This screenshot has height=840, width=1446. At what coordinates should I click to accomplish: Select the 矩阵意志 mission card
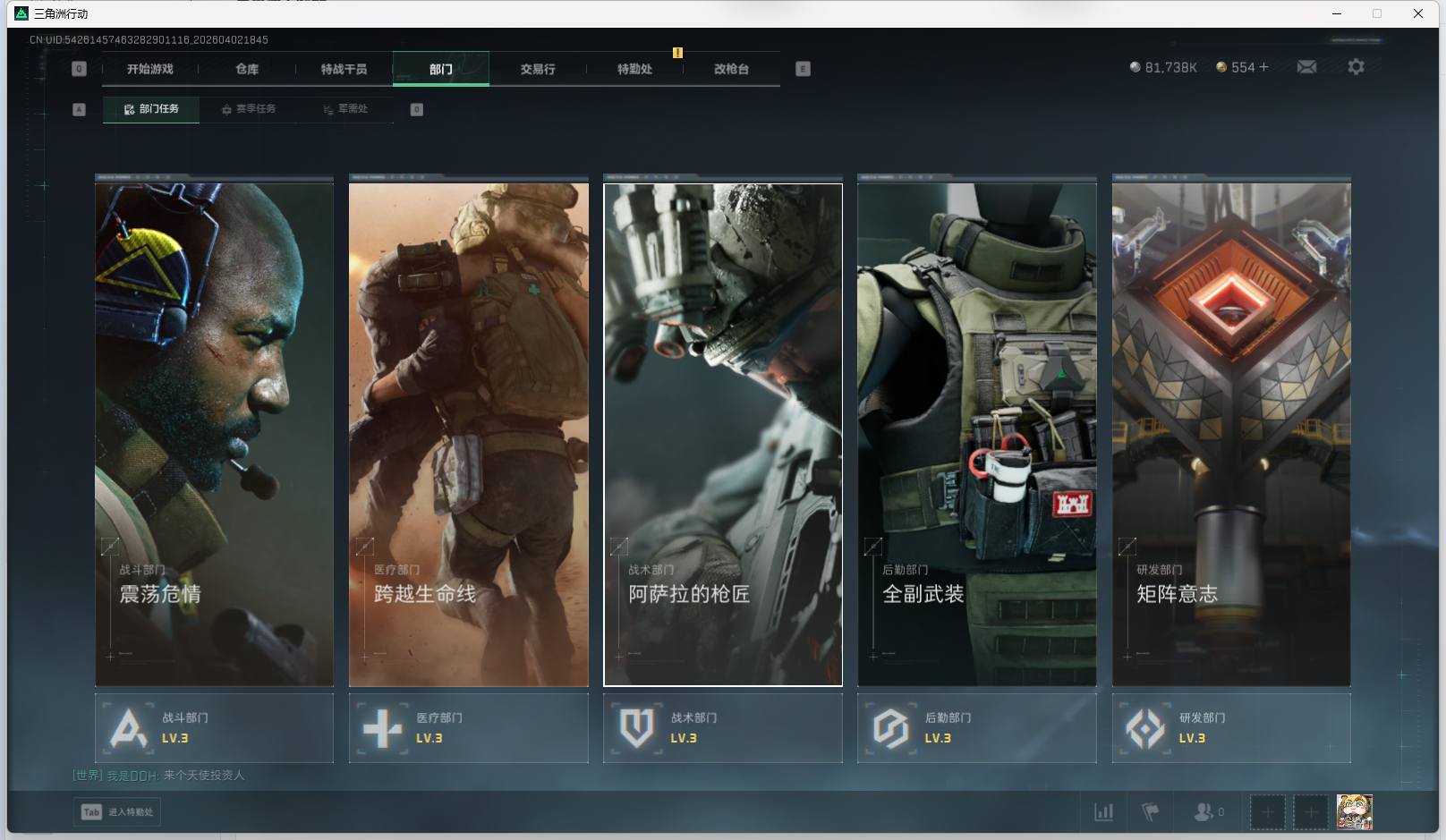[1230, 434]
